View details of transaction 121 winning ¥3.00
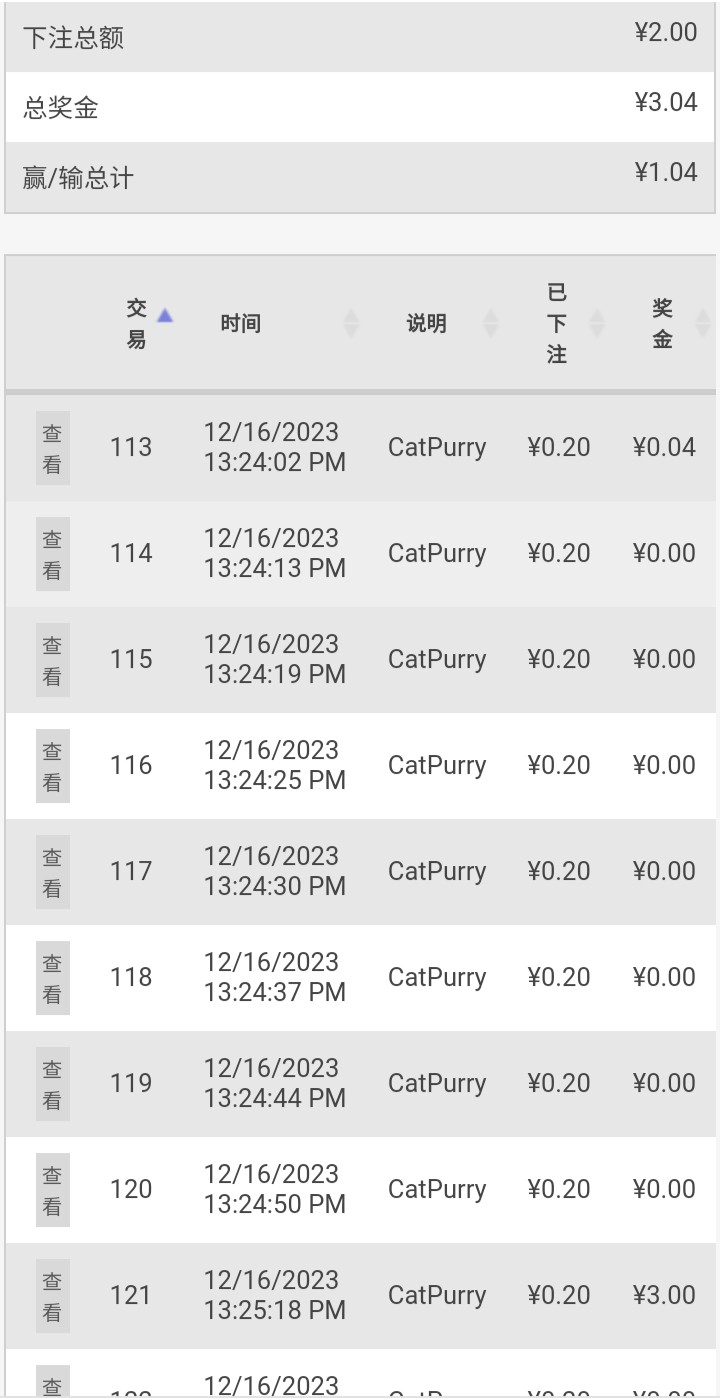The width and height of the screenshot is (720, 1398). coord(53,1296)
